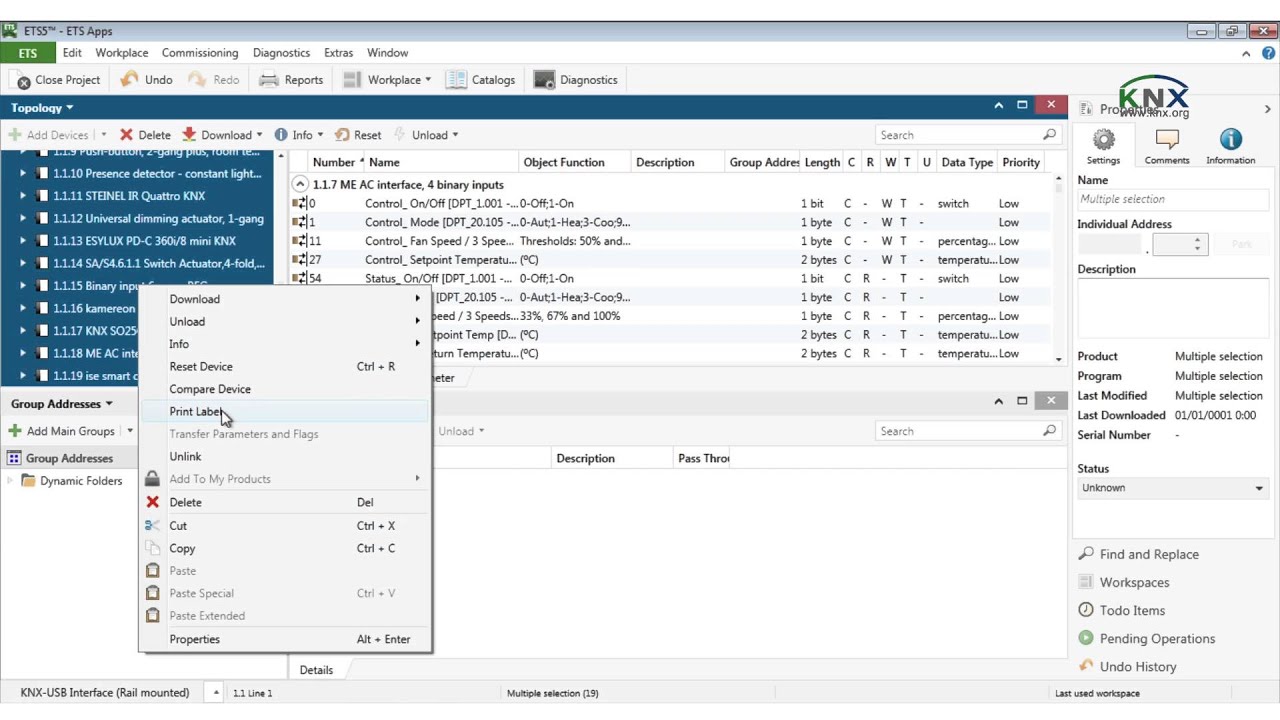Screen dimensions: 1280x720
Task: Click the Topology search field
Action: pos(967,135)
